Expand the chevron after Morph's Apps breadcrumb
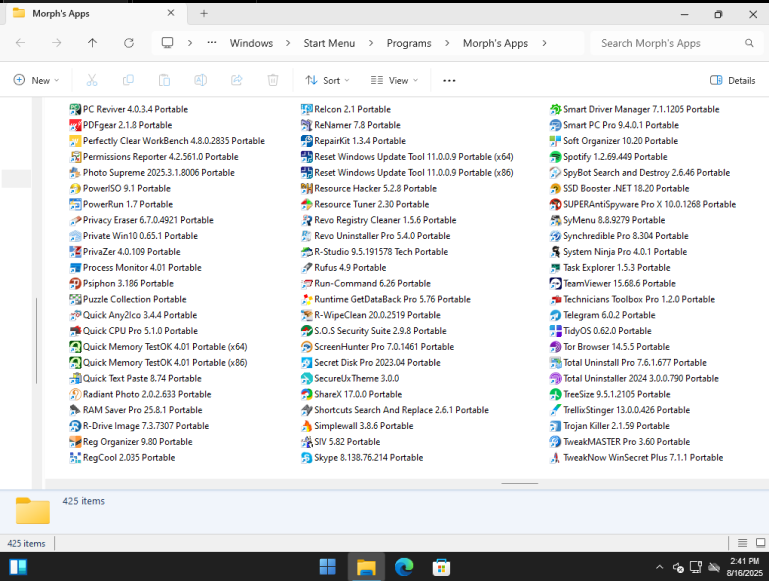Viewport: 769px width, 581px height. tap(544, 43)
